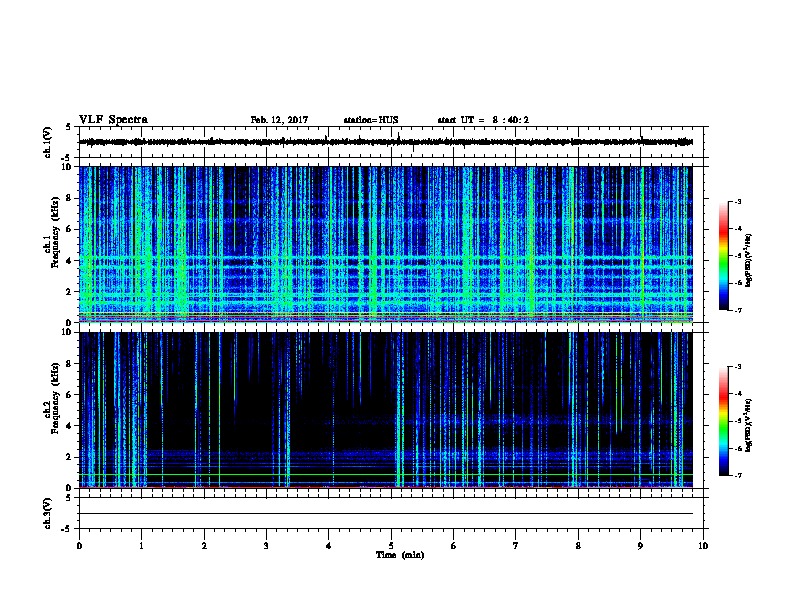Click time axis tick label 8

pos(578,545)
